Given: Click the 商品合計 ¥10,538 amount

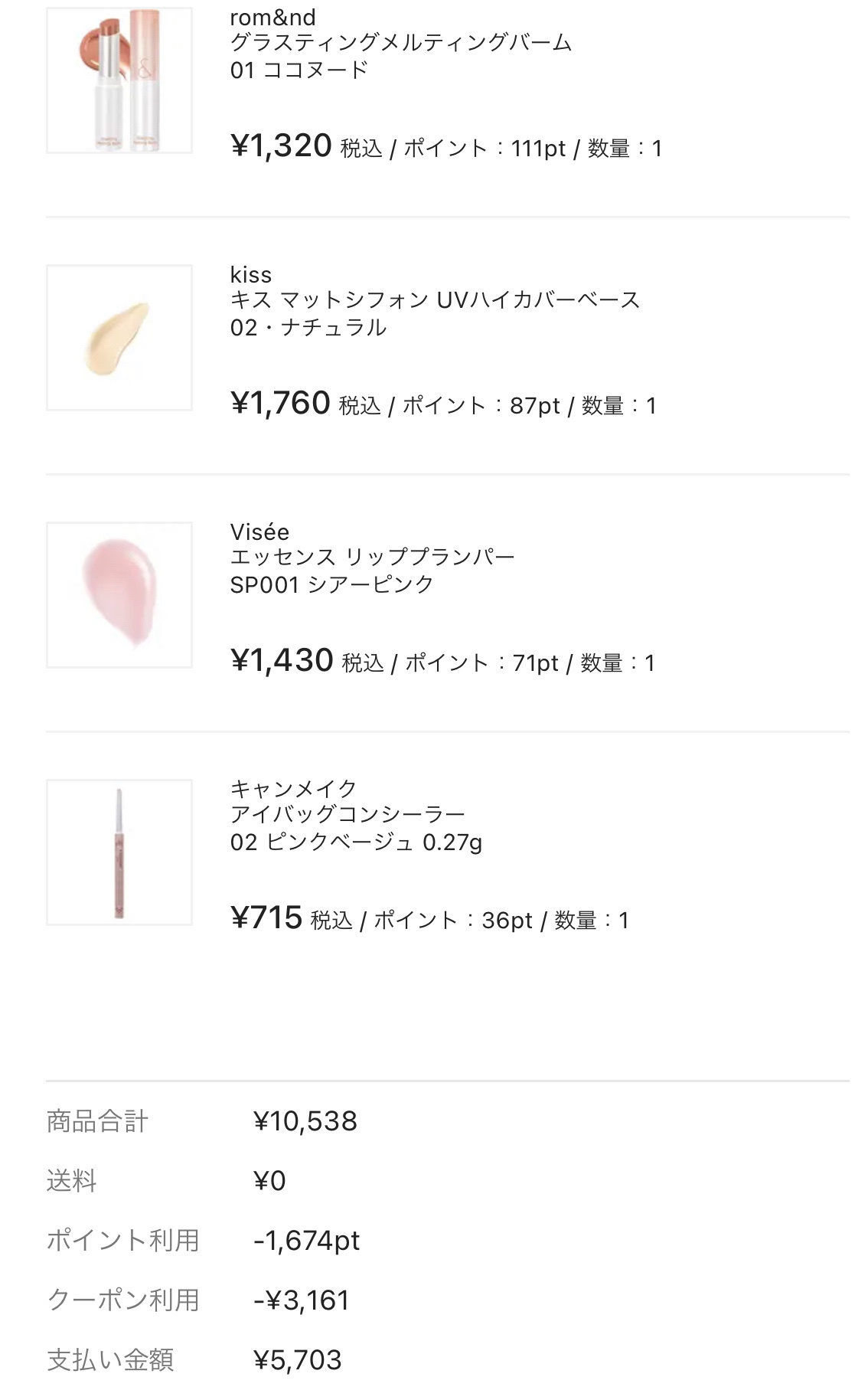Looking at the screenshot, I should tap(305, 1121).
